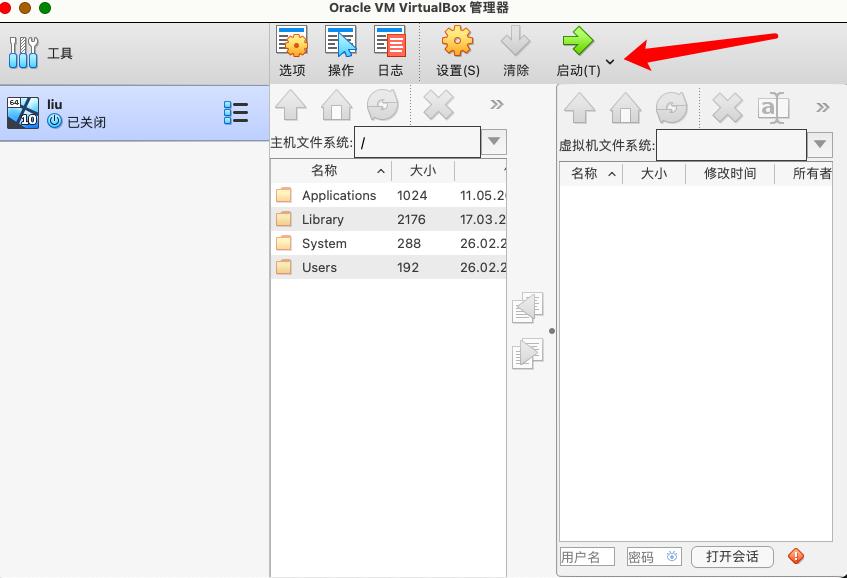The image size is (847, 578).
Task: Click the liu Windows 10 OS icon
Action: tap(23, 113)
